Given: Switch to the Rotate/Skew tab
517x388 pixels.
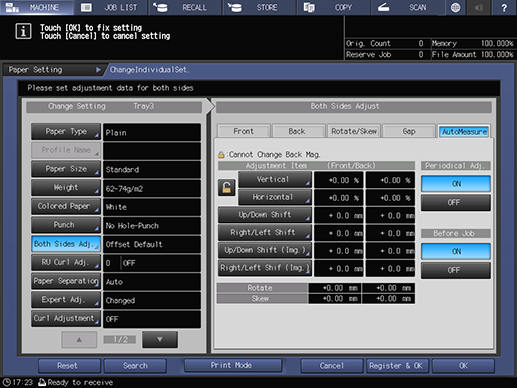Looking at the screenshot, I should tap(354, 131).
